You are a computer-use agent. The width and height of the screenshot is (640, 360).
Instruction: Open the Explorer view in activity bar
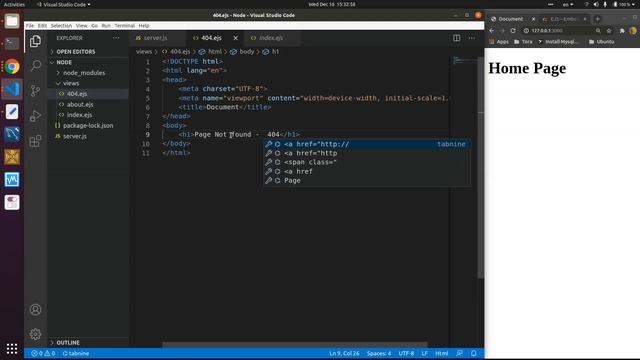pos(36,41)
